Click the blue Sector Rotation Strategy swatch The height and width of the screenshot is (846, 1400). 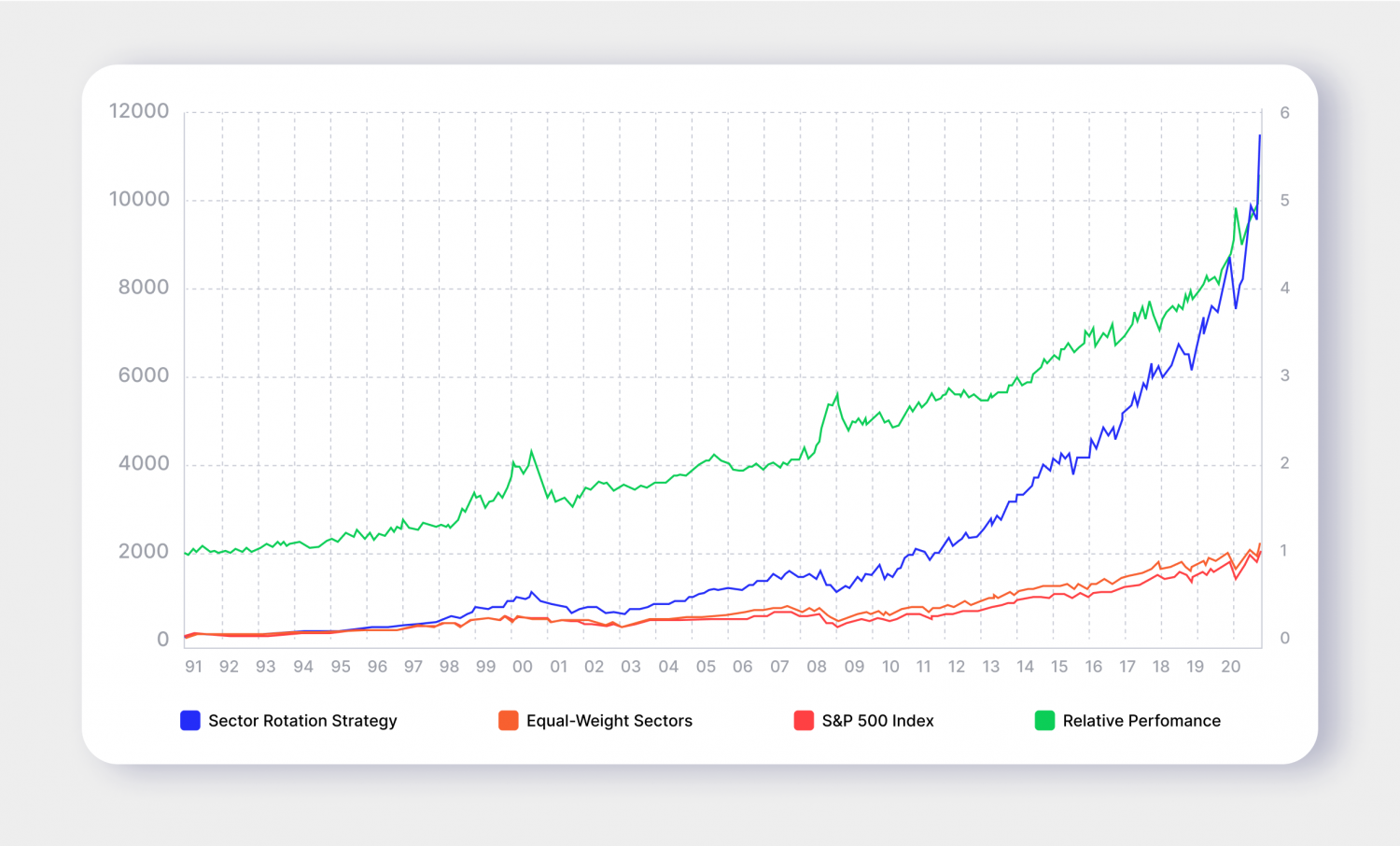(190, 721)
